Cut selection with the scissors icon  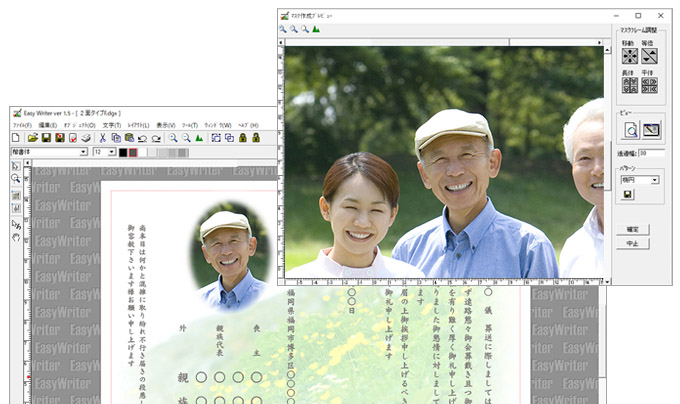click(x=102, y=138)
